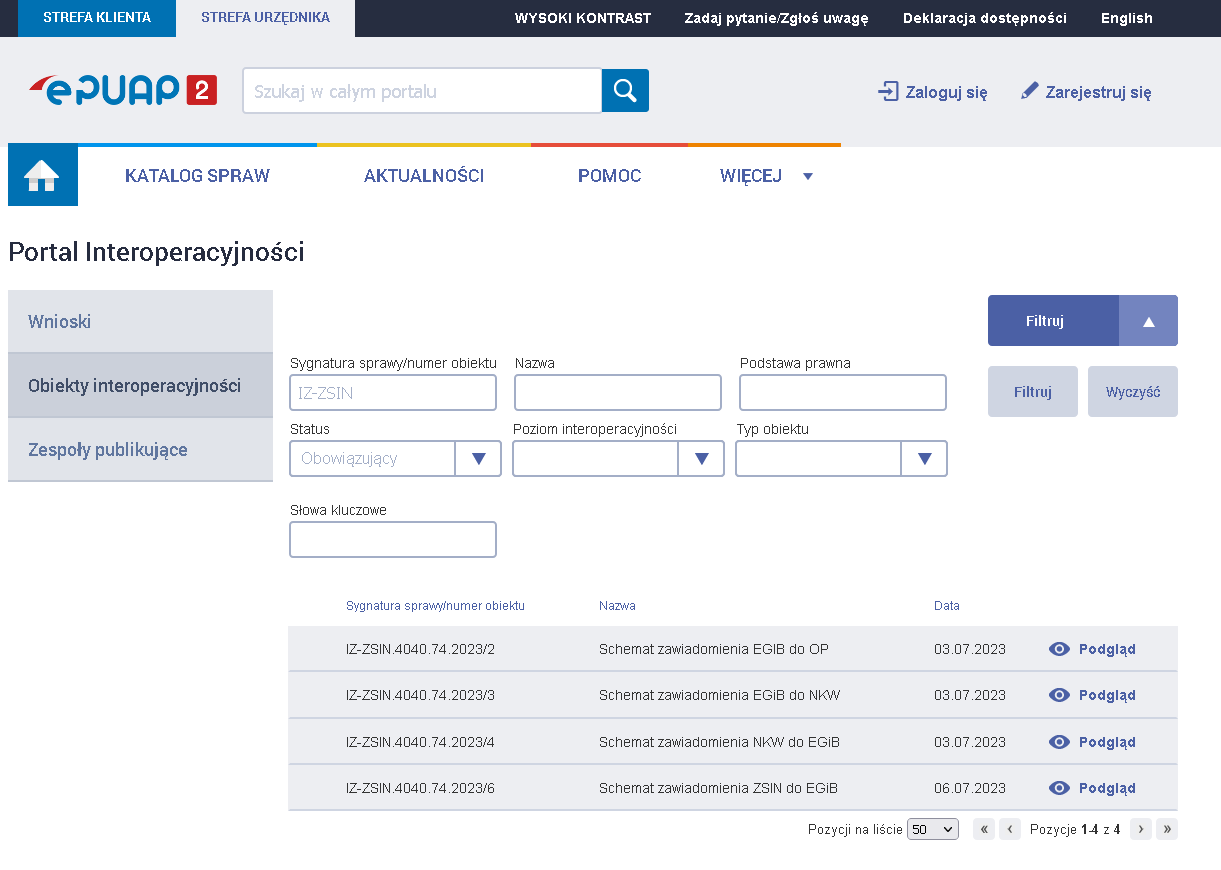Open the Status dropdown
The height and width of the screenshot is (870, 1221).
tap(479, 458)
